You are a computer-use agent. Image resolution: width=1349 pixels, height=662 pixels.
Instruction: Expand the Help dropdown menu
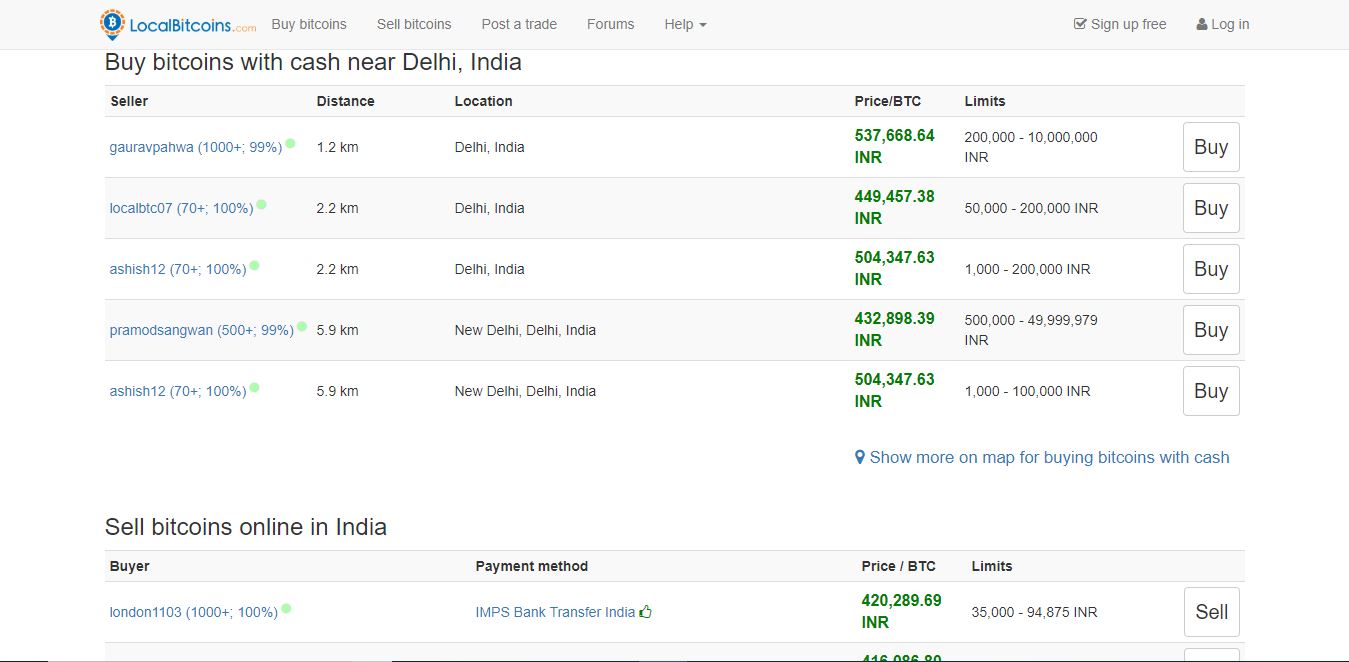685,24
